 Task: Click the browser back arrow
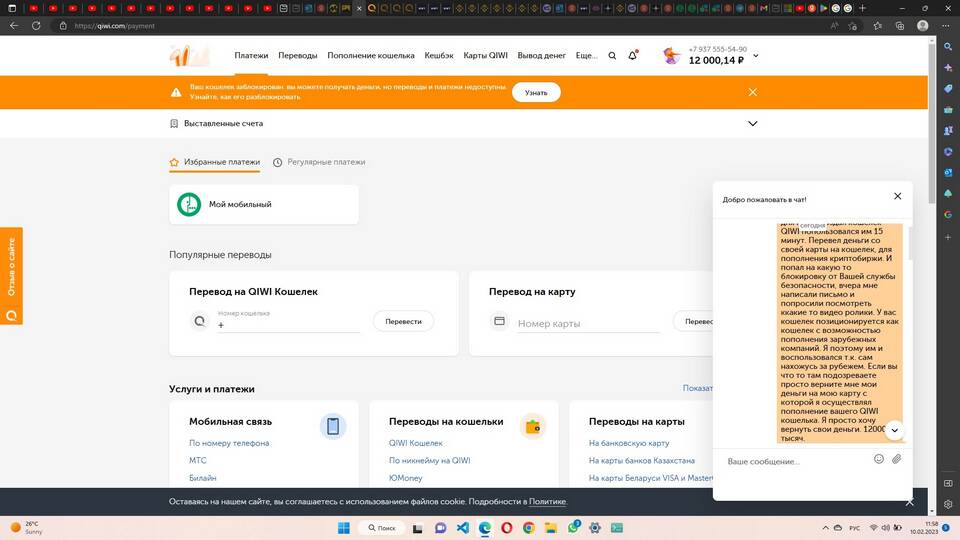[14, 26]
